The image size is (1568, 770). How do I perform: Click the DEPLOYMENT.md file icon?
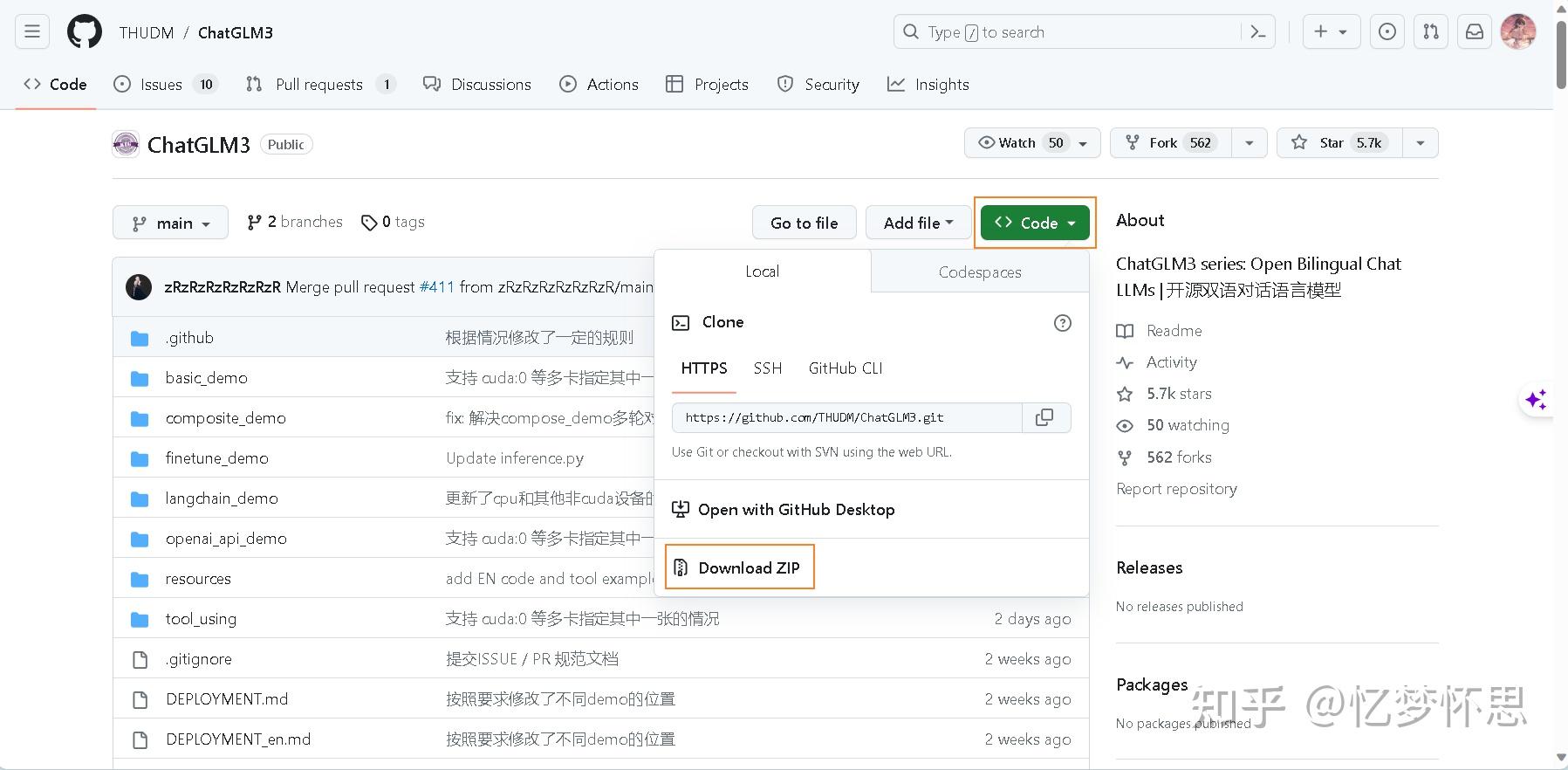pyautogui.click(x=140, y=700)
